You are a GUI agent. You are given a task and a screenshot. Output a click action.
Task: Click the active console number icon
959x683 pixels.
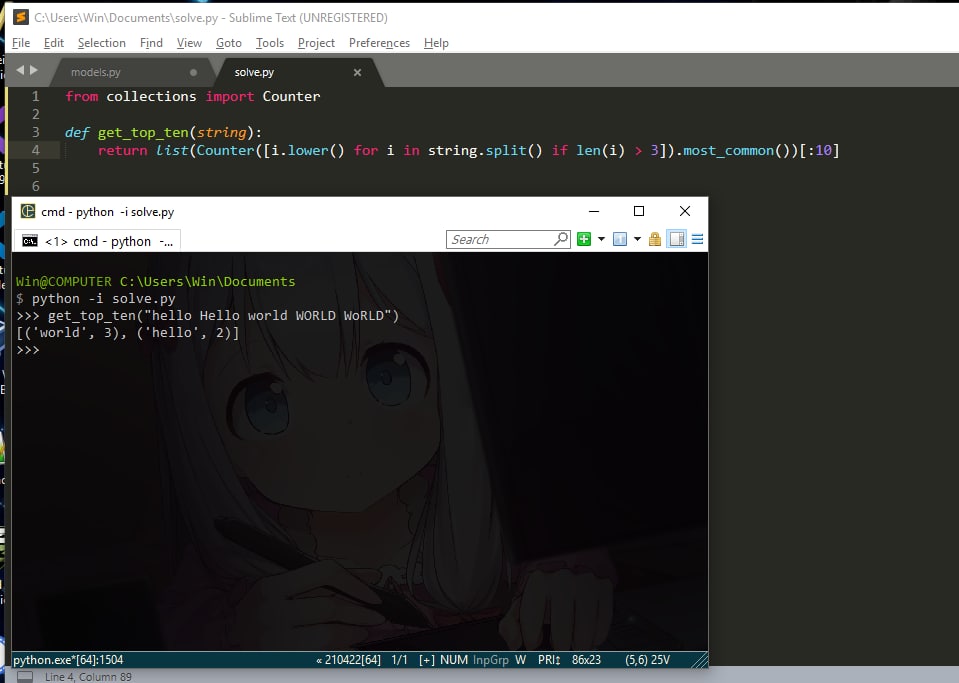(619, 239)
